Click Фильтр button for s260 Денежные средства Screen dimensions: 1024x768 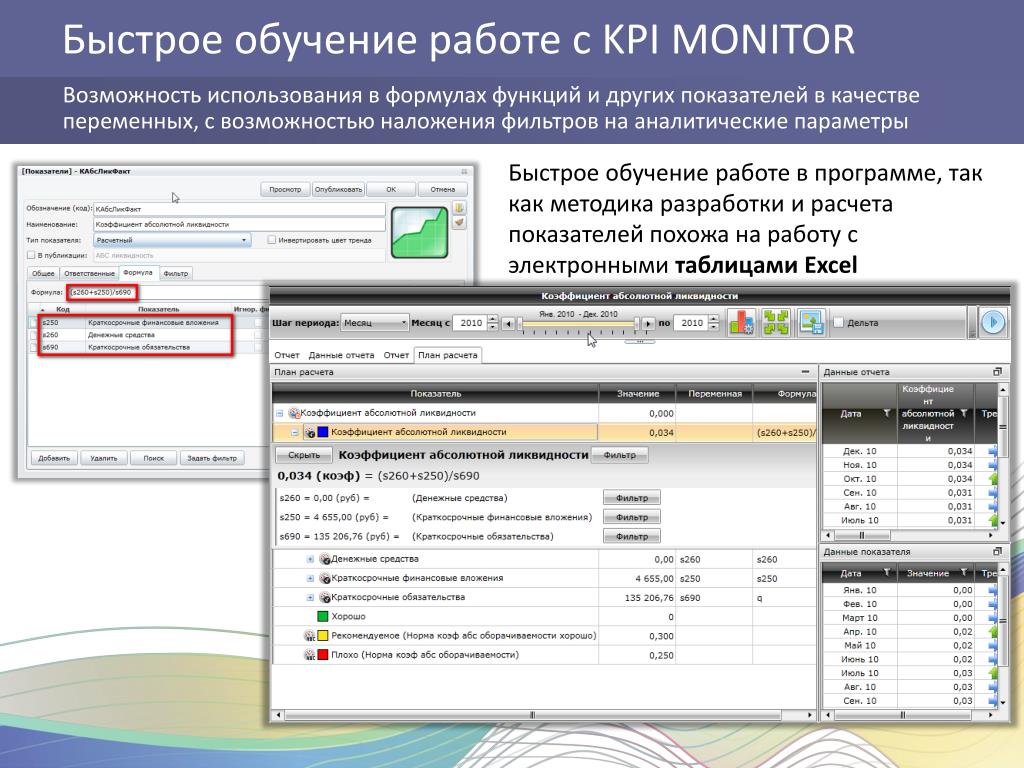pyautogui.click(x=632, y=498)
